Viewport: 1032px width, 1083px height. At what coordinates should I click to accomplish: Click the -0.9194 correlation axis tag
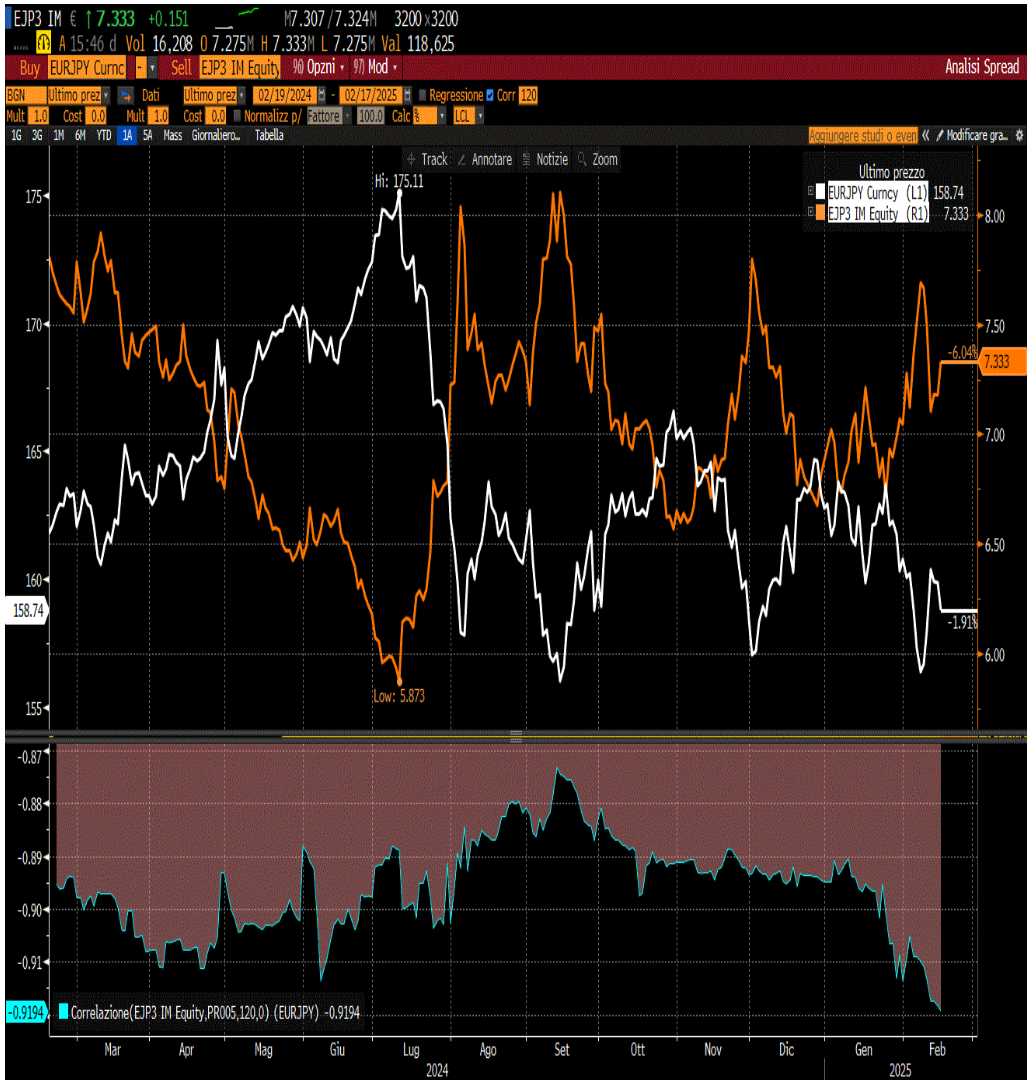tap(26, 1013)
